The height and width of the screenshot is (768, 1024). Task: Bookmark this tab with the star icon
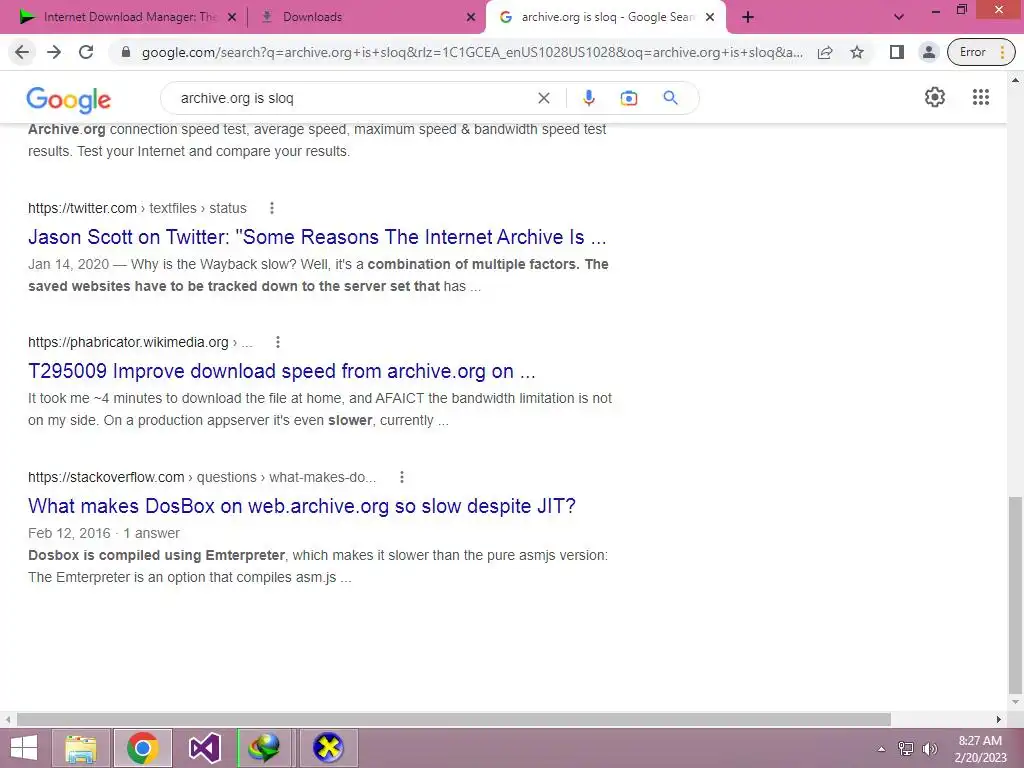coord(857,52)
